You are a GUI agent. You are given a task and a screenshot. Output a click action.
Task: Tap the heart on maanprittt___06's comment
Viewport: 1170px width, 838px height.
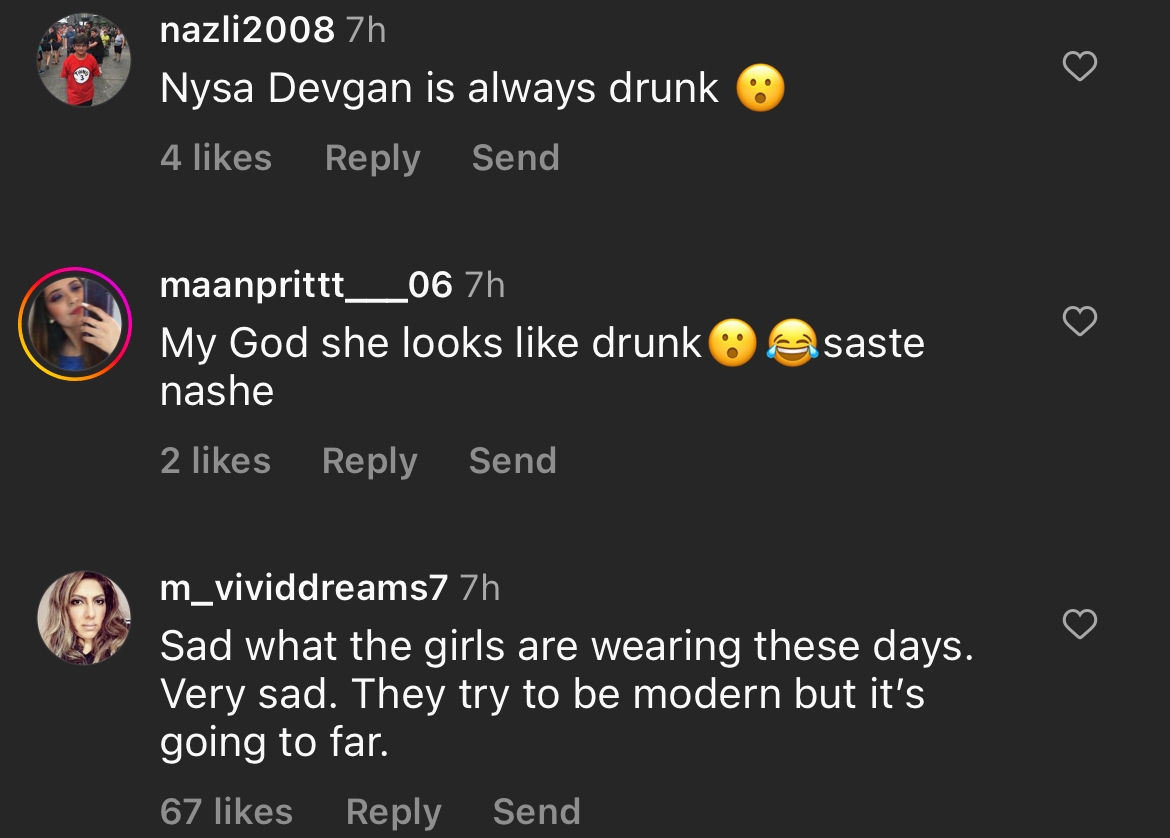[x=1079, y=321]
